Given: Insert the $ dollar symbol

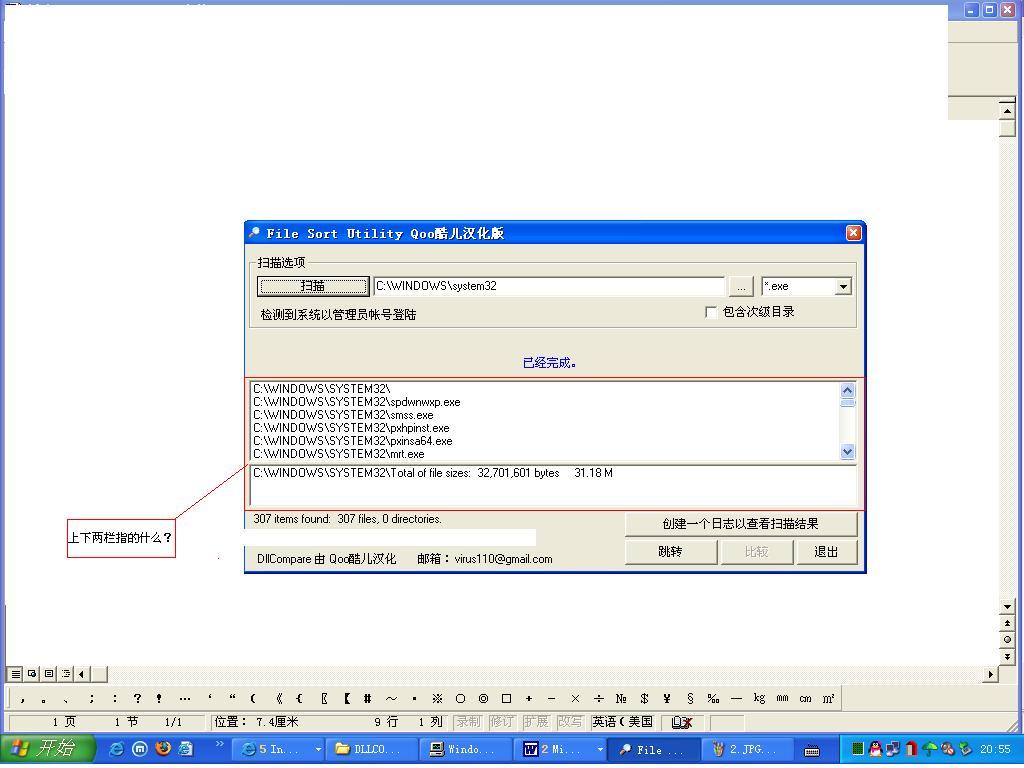Looking at the screenshot, I should pos(645,698).
